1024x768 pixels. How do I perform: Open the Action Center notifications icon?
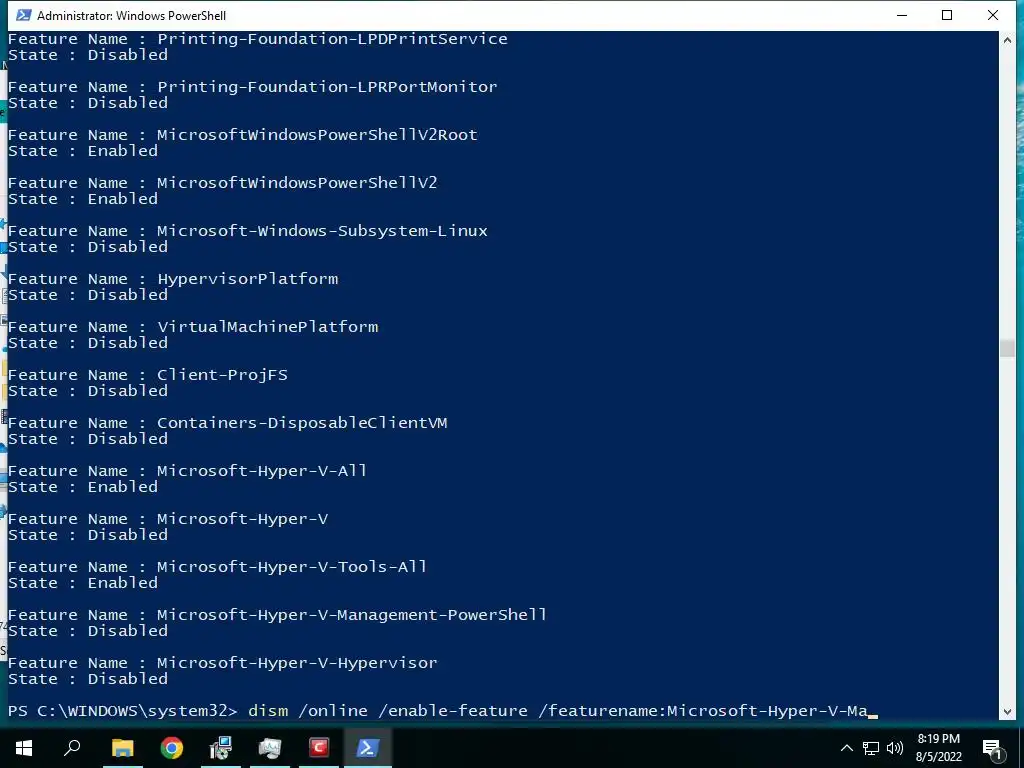tap(992, 749)
